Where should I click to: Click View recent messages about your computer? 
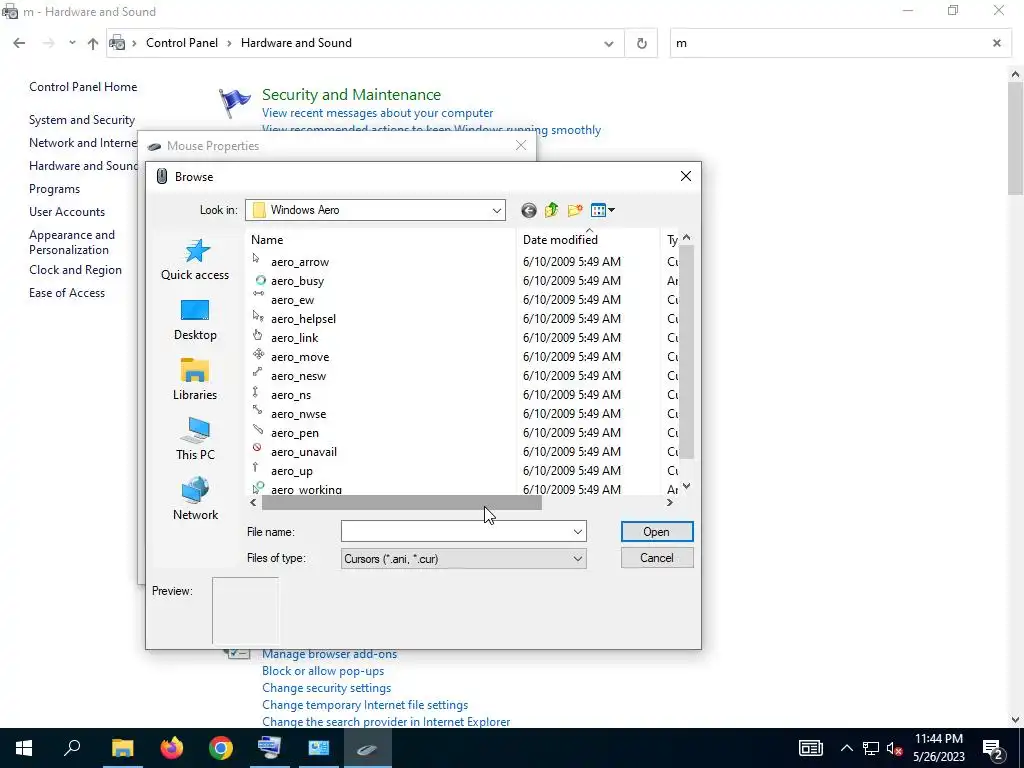(377, 113)
